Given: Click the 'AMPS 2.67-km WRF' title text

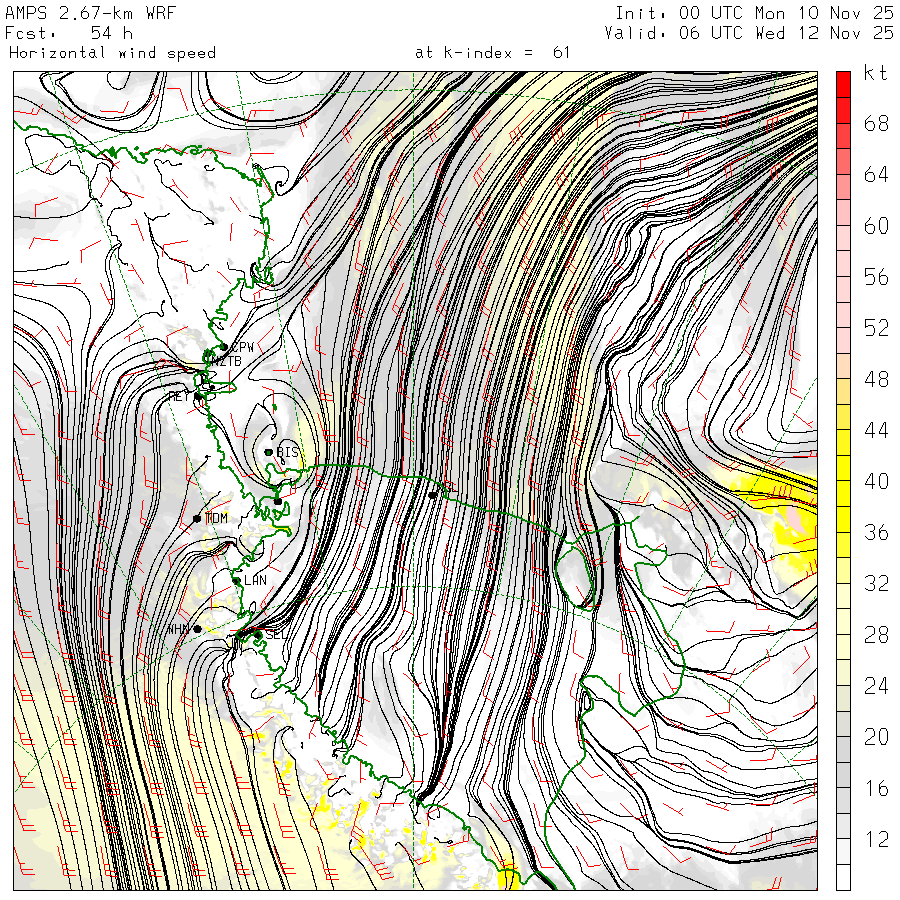Looking at the screenshot, I should point(90,13).
